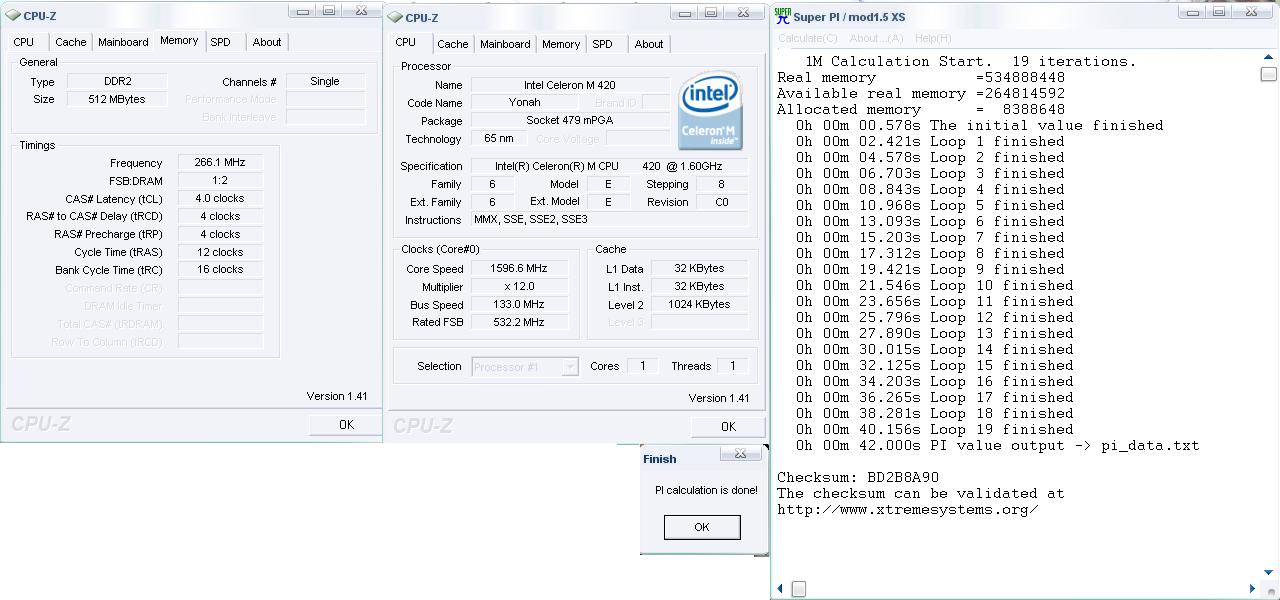Open SPD tab in left CPU-Z
Screen dimensions: 1280x600
pyautogui.click(x=221, y=42)
